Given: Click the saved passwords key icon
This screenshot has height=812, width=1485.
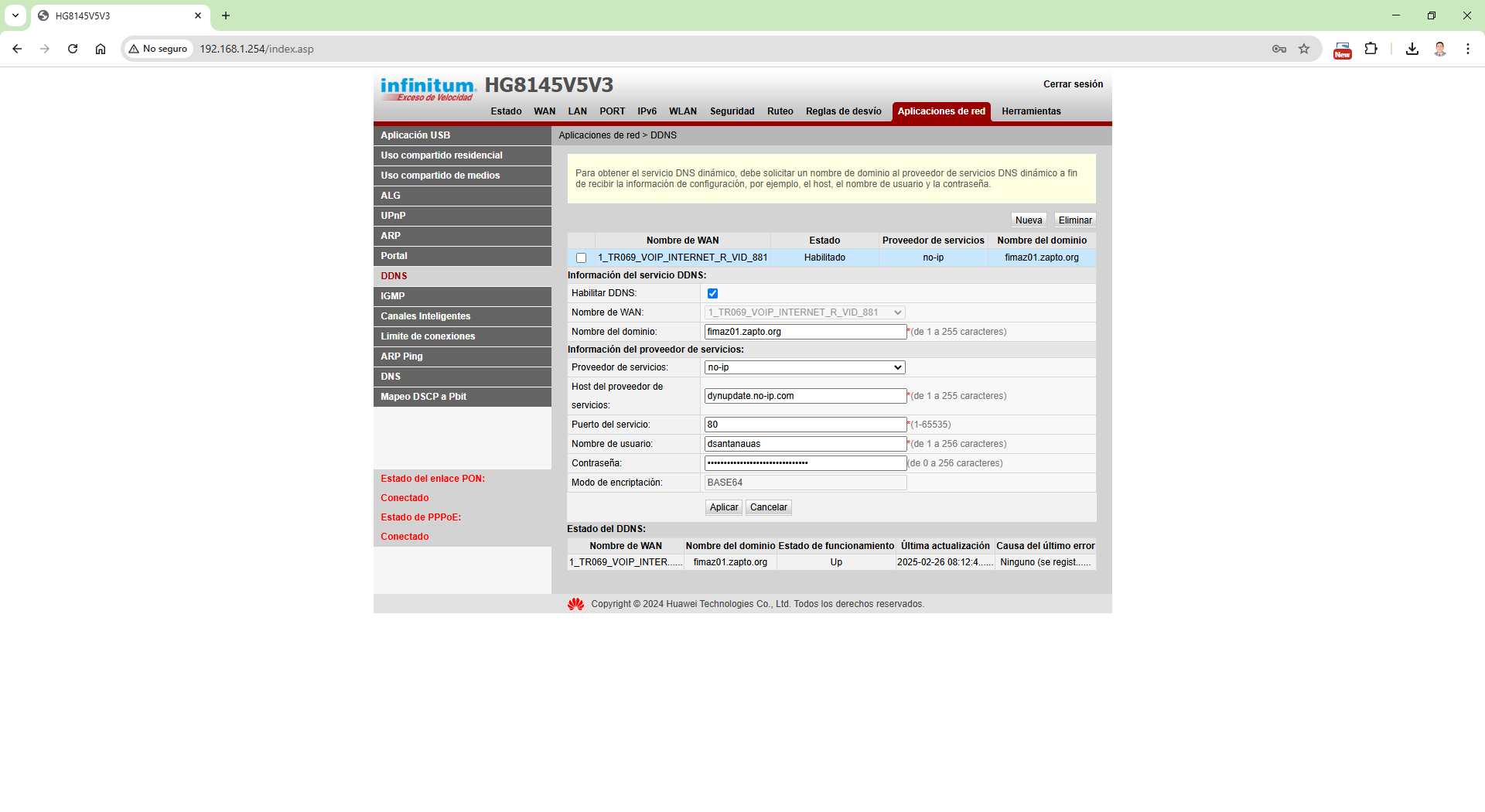Looking at the screenshot, I should coord(1279,49).
